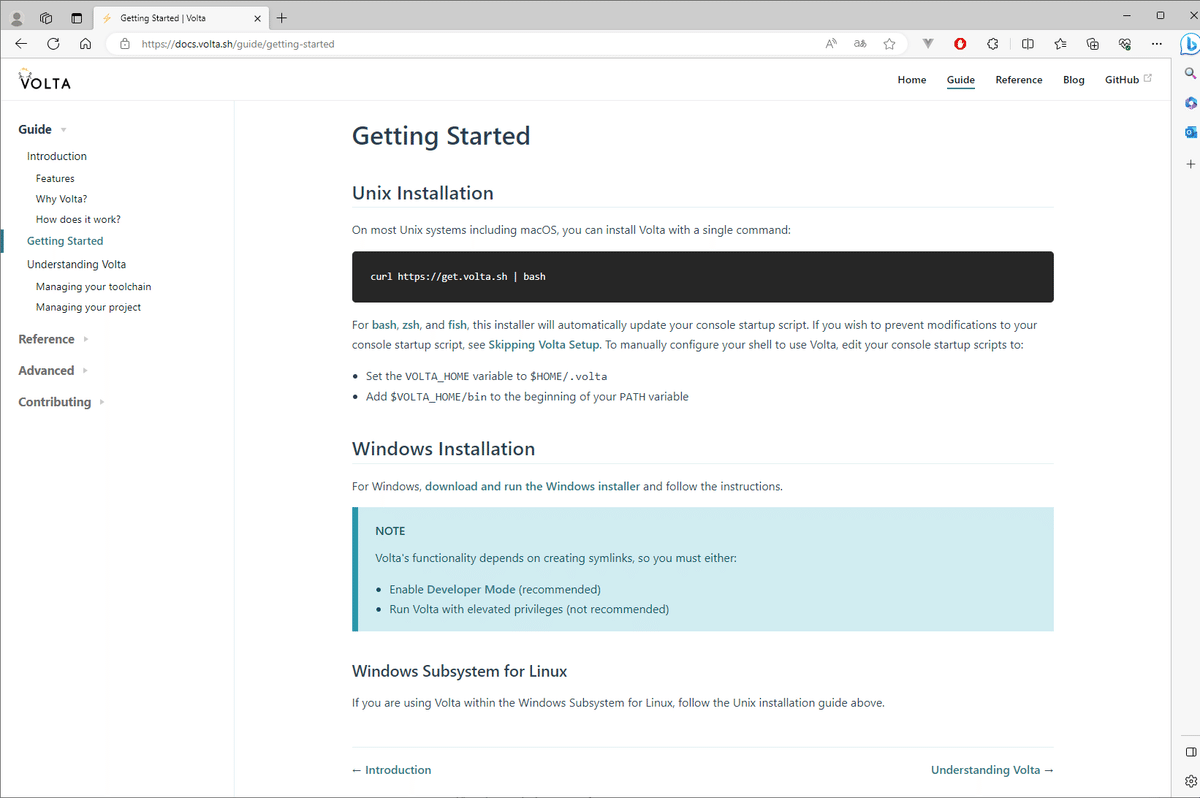
Task: Open the split screen view
Action: tap(1028, 43)
